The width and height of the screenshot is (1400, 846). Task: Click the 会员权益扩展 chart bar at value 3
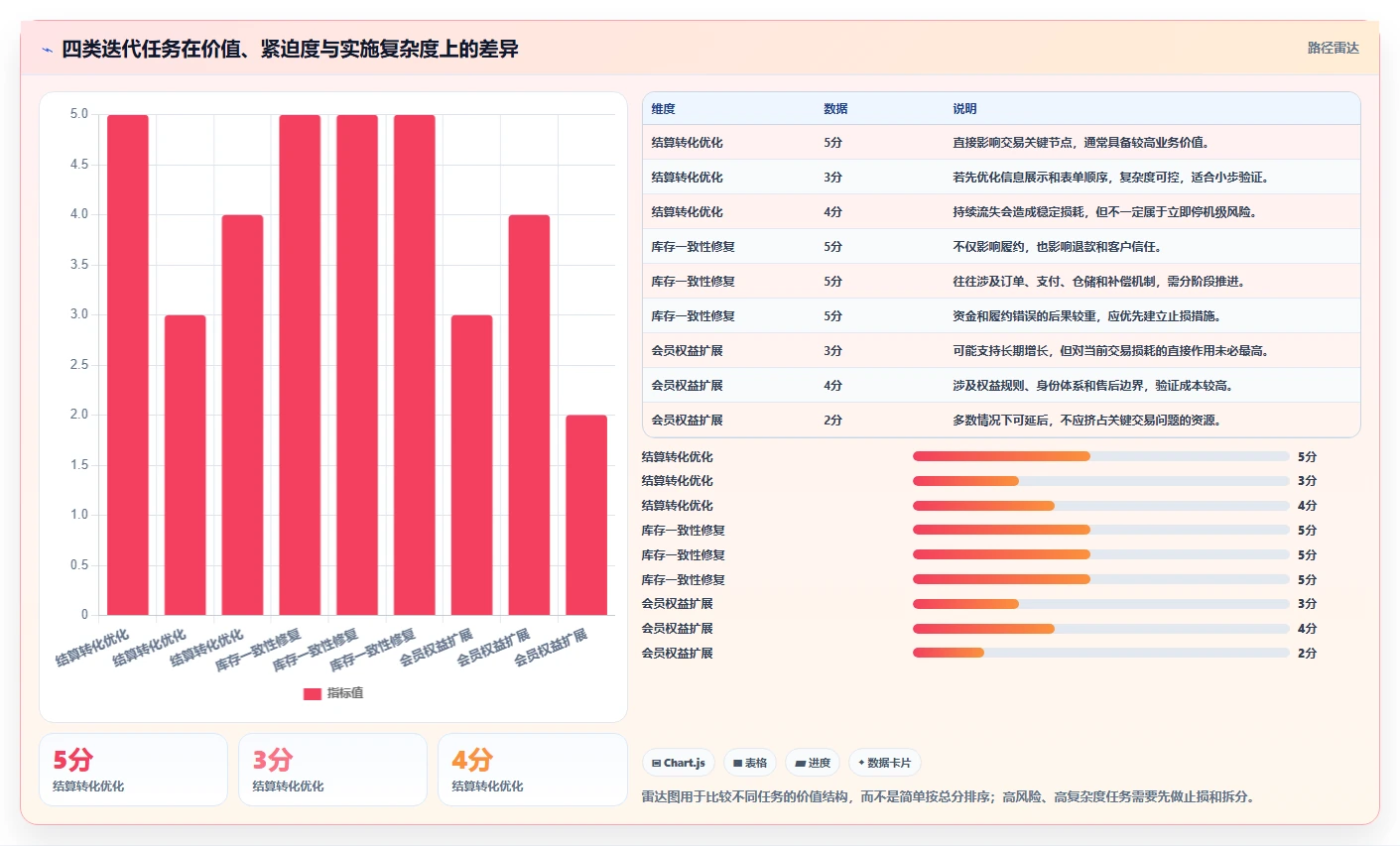click(471, 465)
